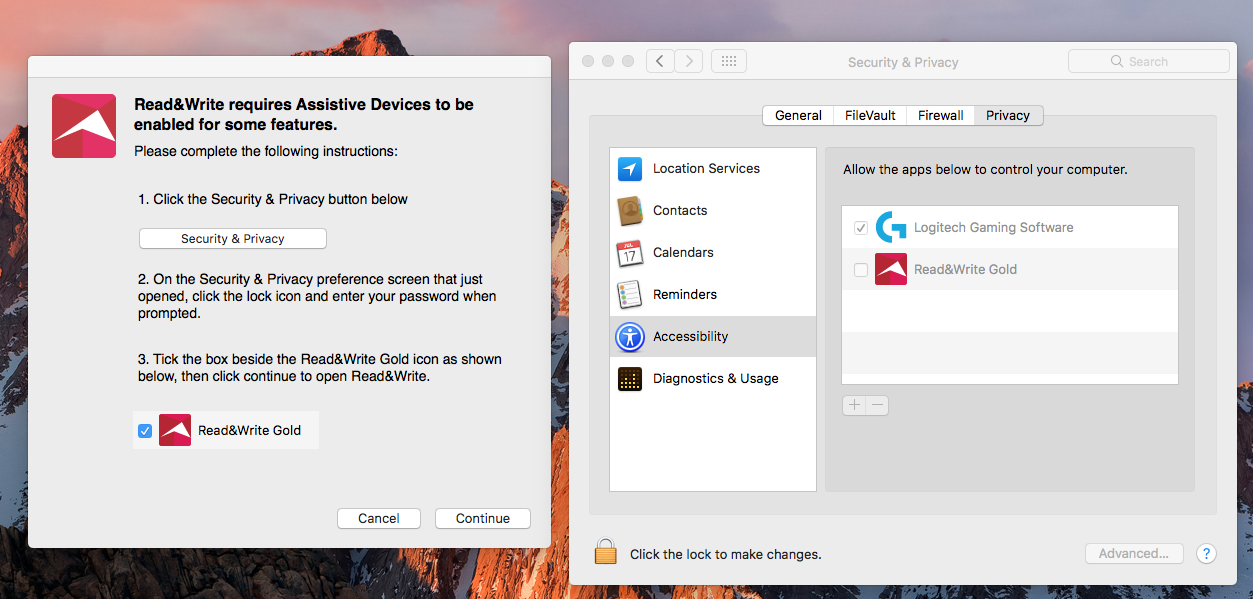Image resolution: width=1253 pixels, height=599 pixels.
Task: Open the help question mark button
Action: tap(1206, 553)
